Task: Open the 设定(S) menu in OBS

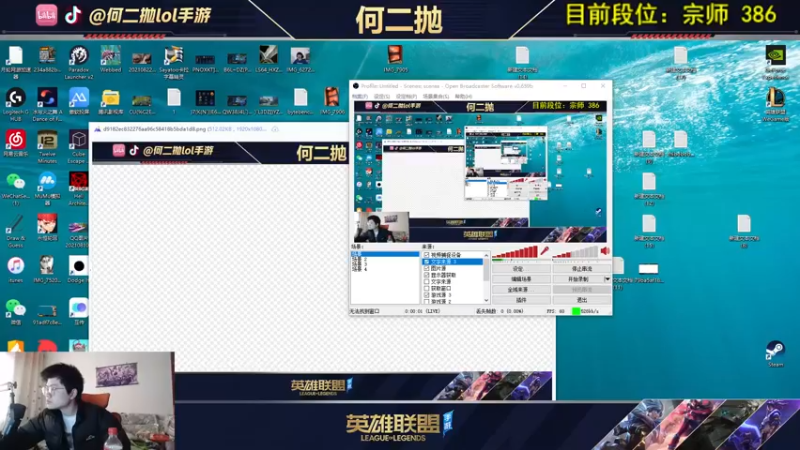Action: click(381, 96)
